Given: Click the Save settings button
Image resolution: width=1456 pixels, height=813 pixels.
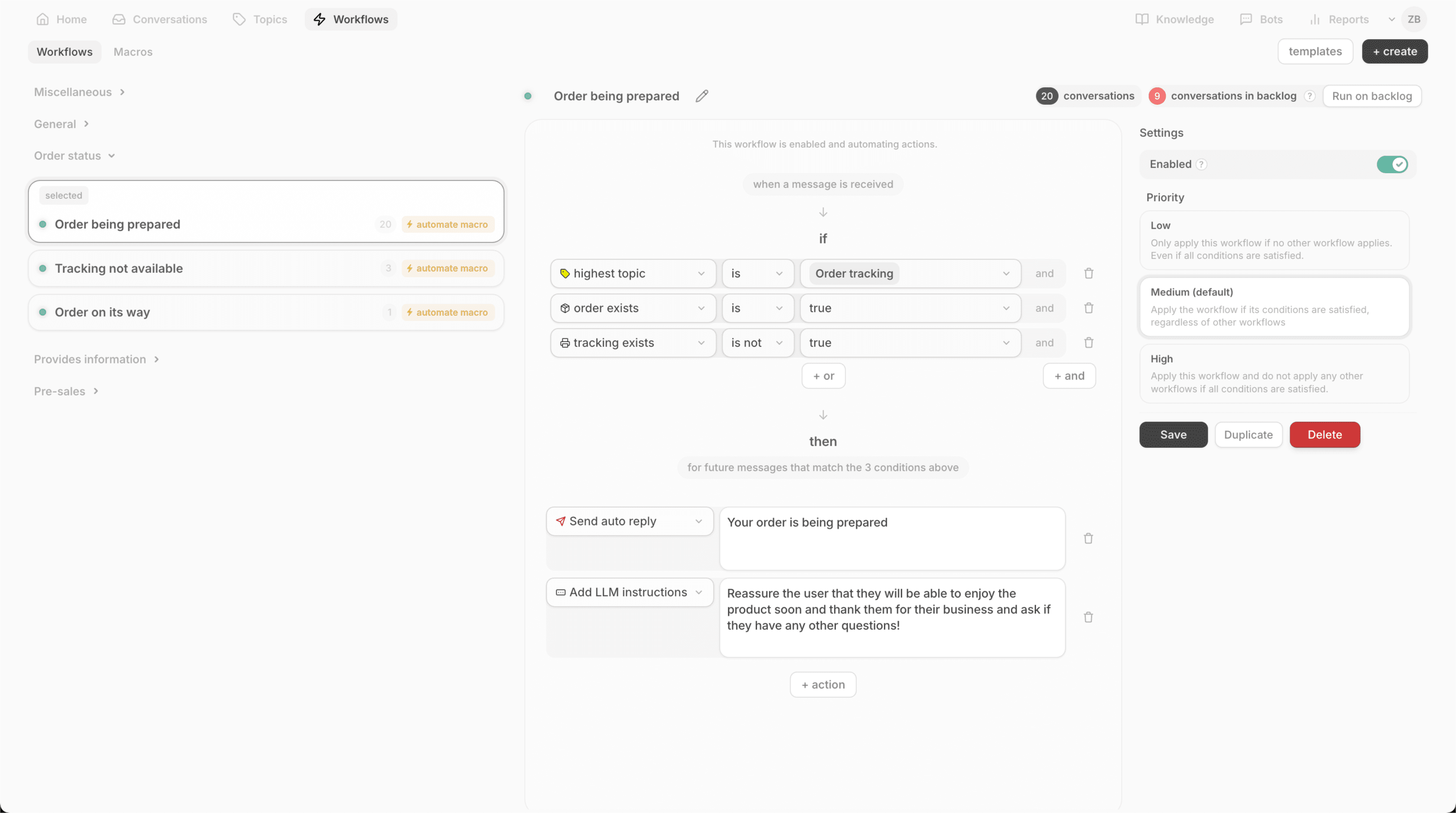Looking at the screenshot, I should coord(1173,434).
